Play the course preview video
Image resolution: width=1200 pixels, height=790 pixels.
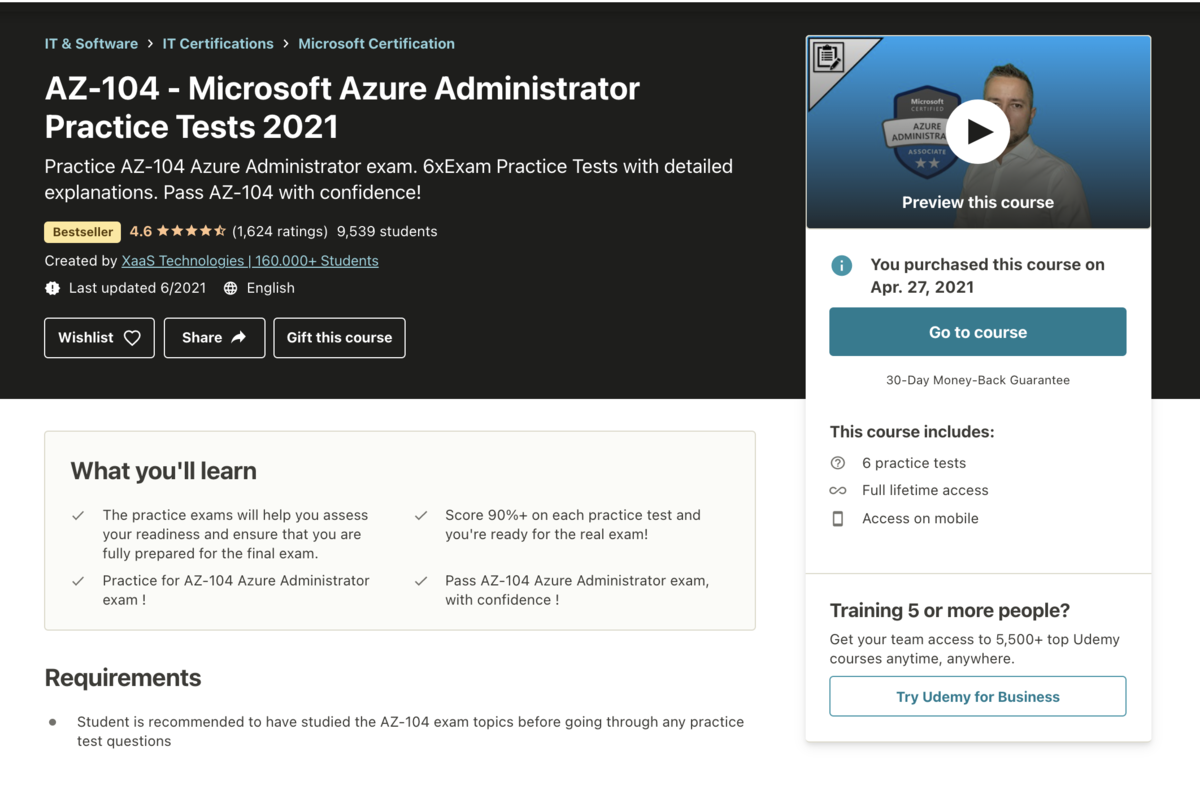(x=978, y=131)
